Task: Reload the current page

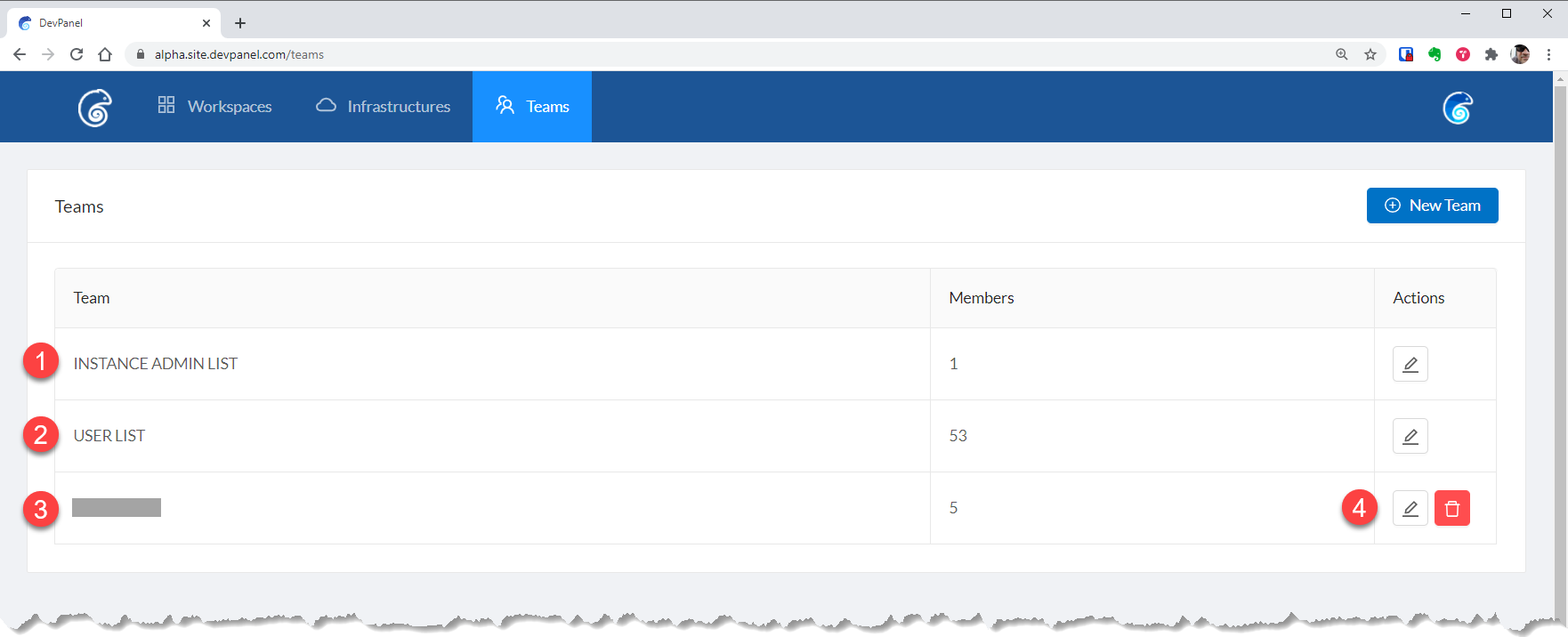Action: pyautogui.click(x=77, y=54)
